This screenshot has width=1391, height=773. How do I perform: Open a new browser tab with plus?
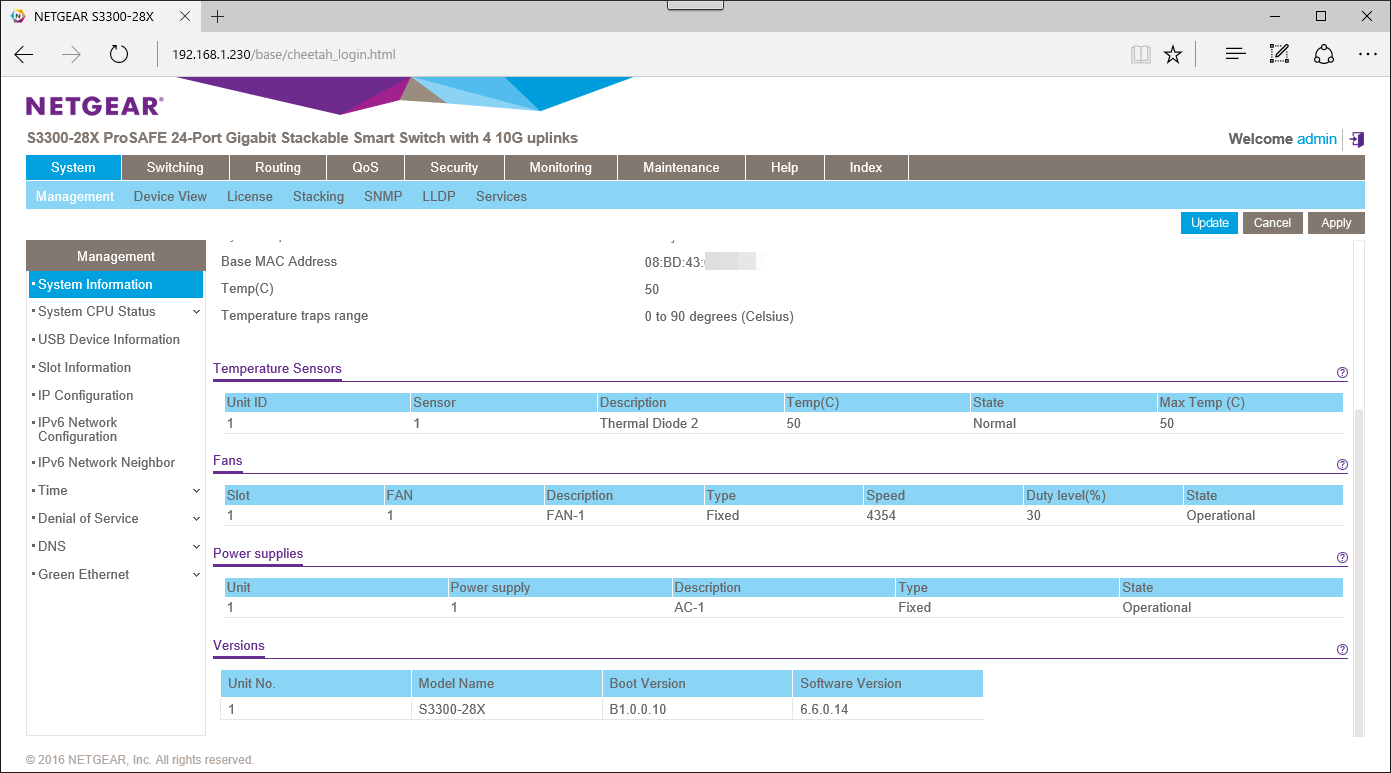pos(218,16)
